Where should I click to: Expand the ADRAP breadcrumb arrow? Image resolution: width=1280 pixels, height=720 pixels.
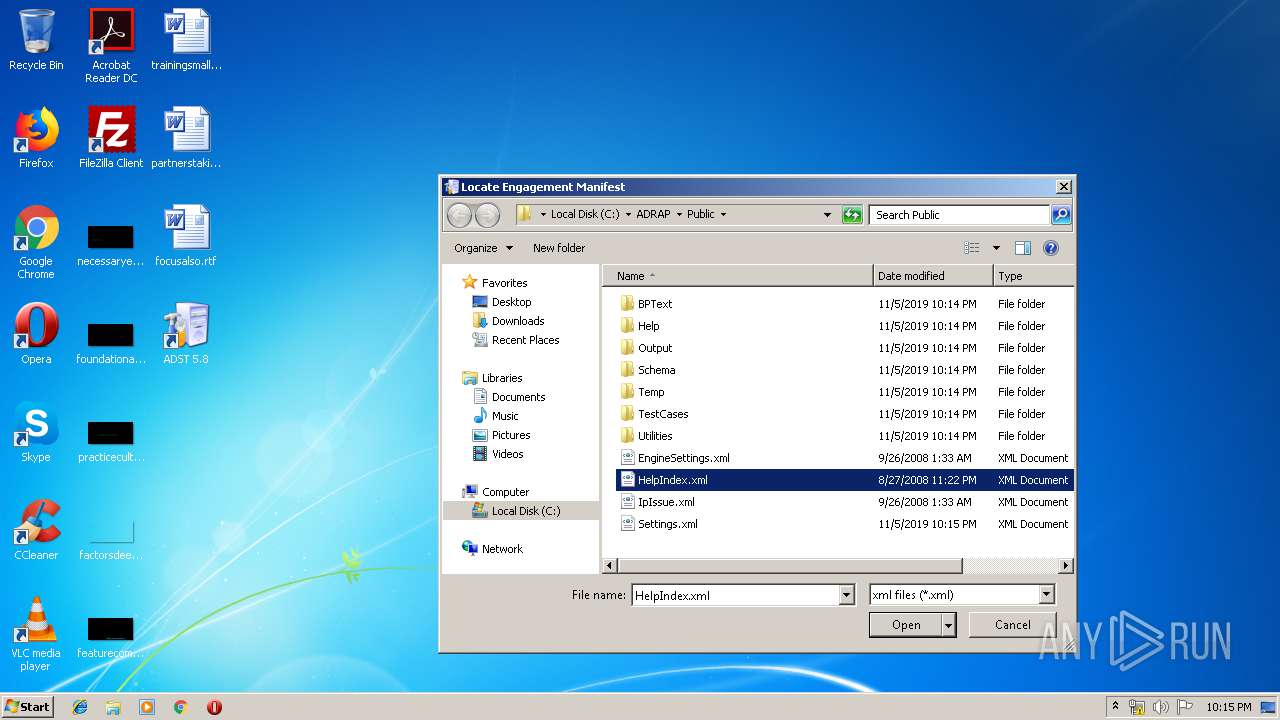pyautogui.click(x=679, y=215)
